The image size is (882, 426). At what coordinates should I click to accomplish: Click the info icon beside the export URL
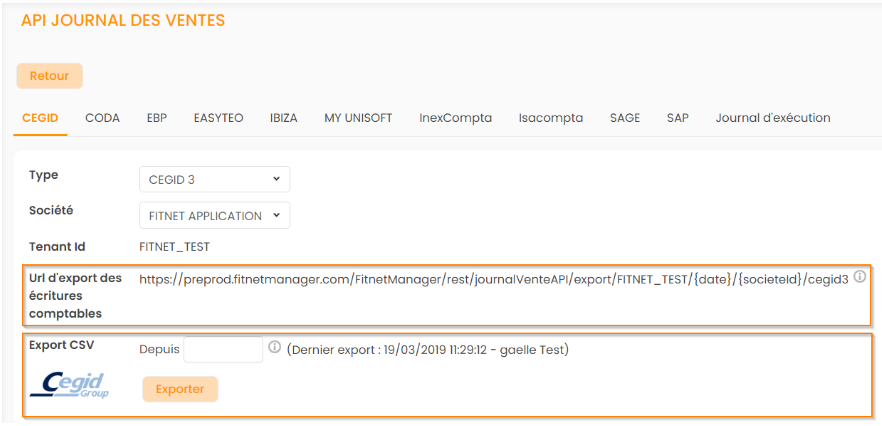click(x=859, y=278)
